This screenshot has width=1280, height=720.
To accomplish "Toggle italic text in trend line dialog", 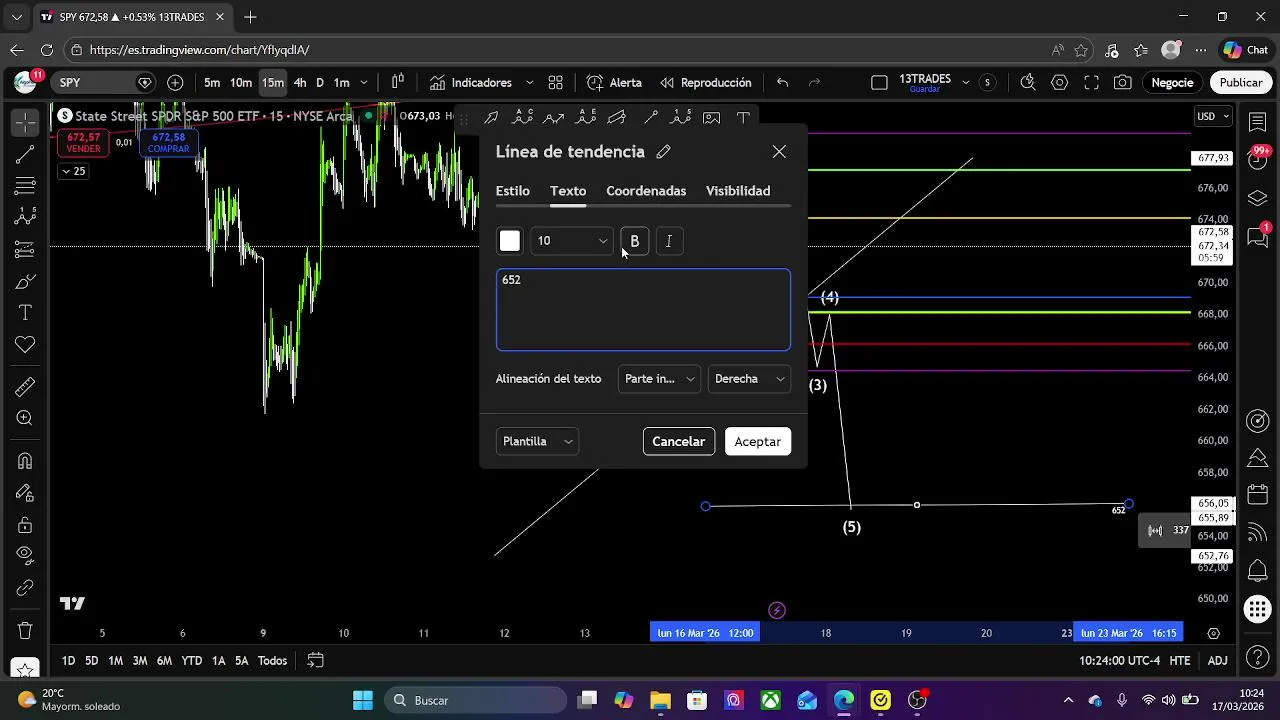I will click(669, 241).
